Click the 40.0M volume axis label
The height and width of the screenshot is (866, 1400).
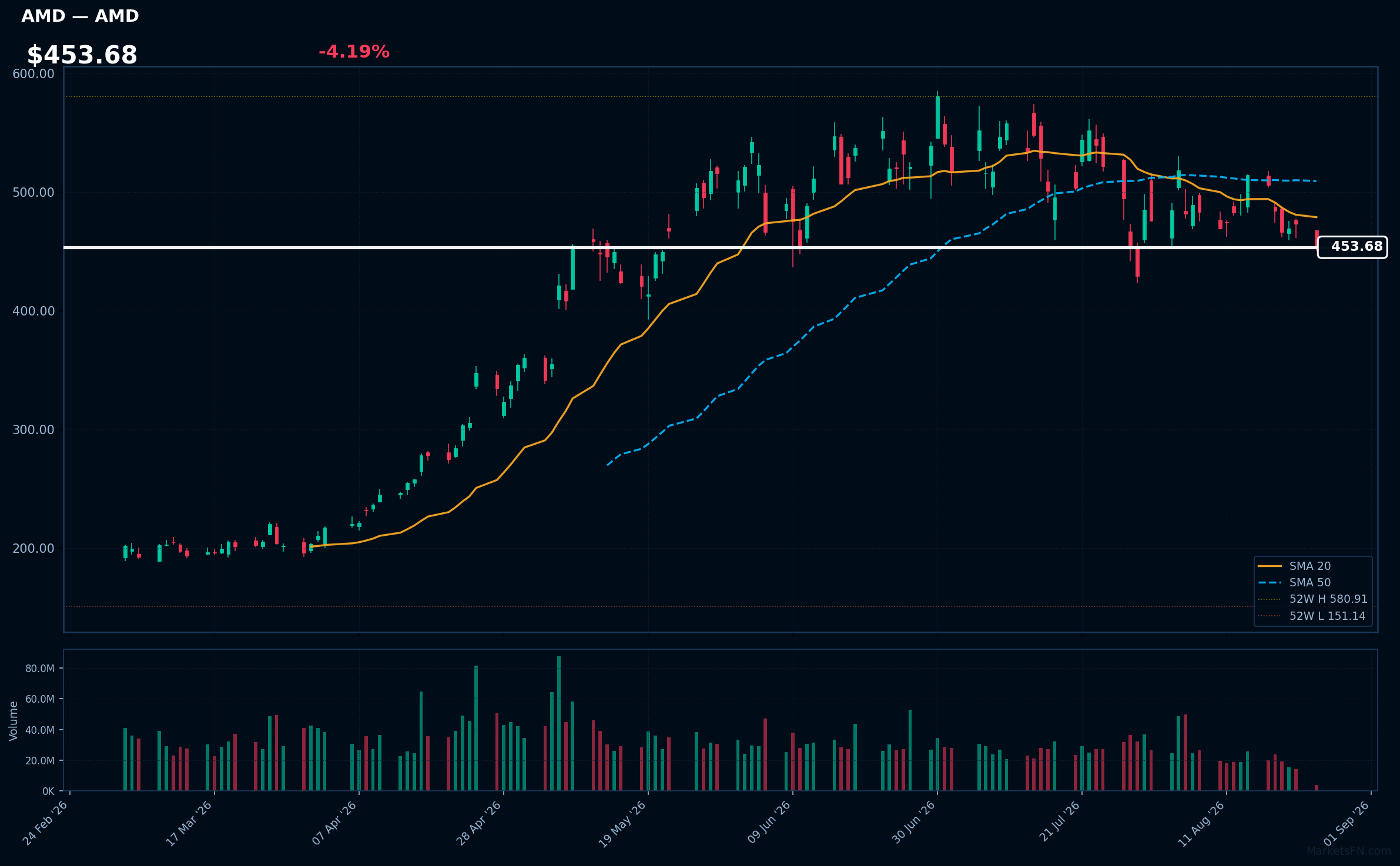coord(40,730)
